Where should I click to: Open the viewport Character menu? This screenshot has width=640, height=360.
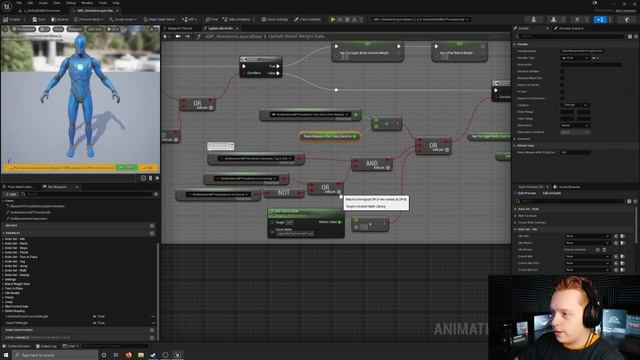point(75,29)
